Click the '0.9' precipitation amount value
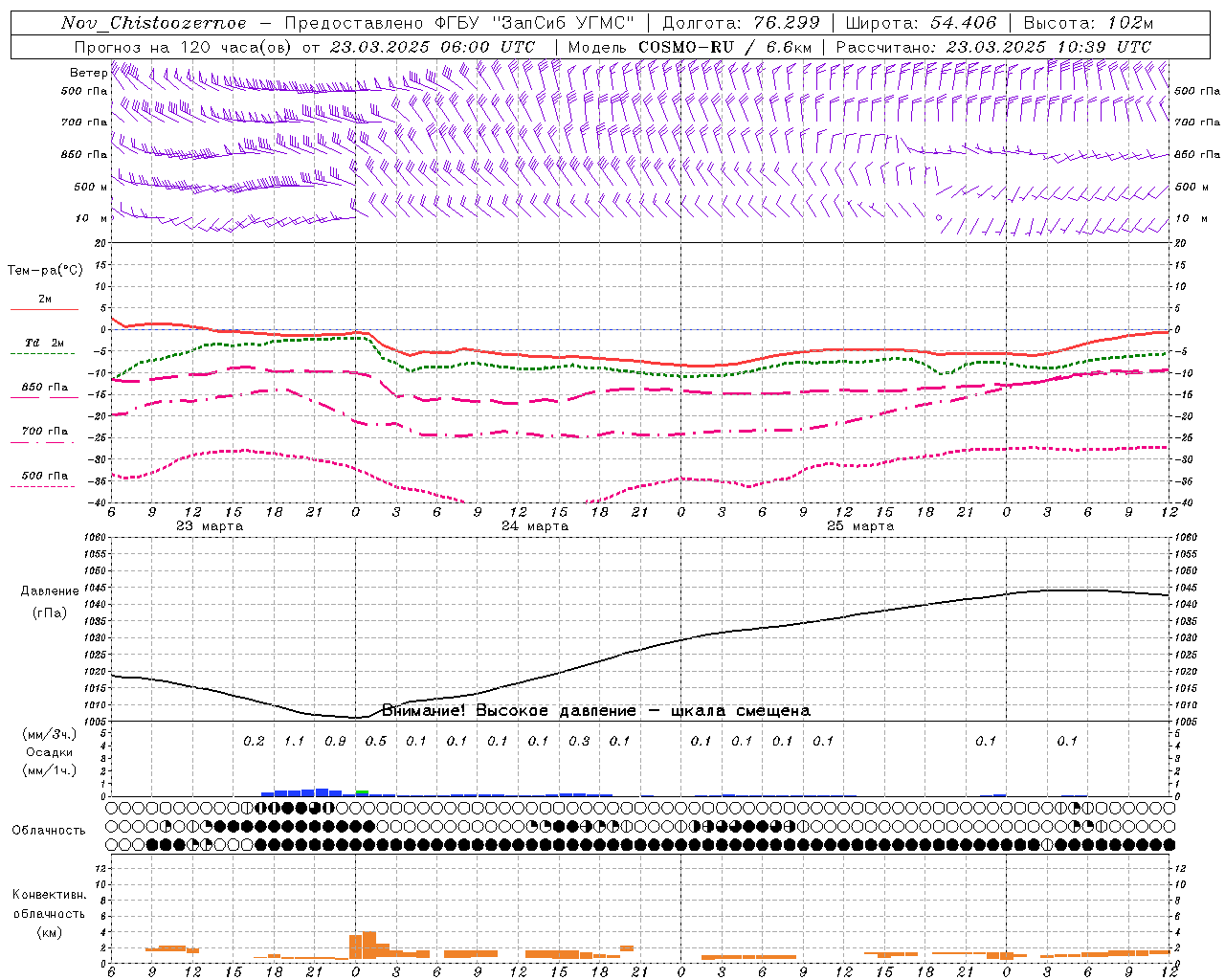The width and height of the screenshot is (1225, 980). tap(335, 742)
